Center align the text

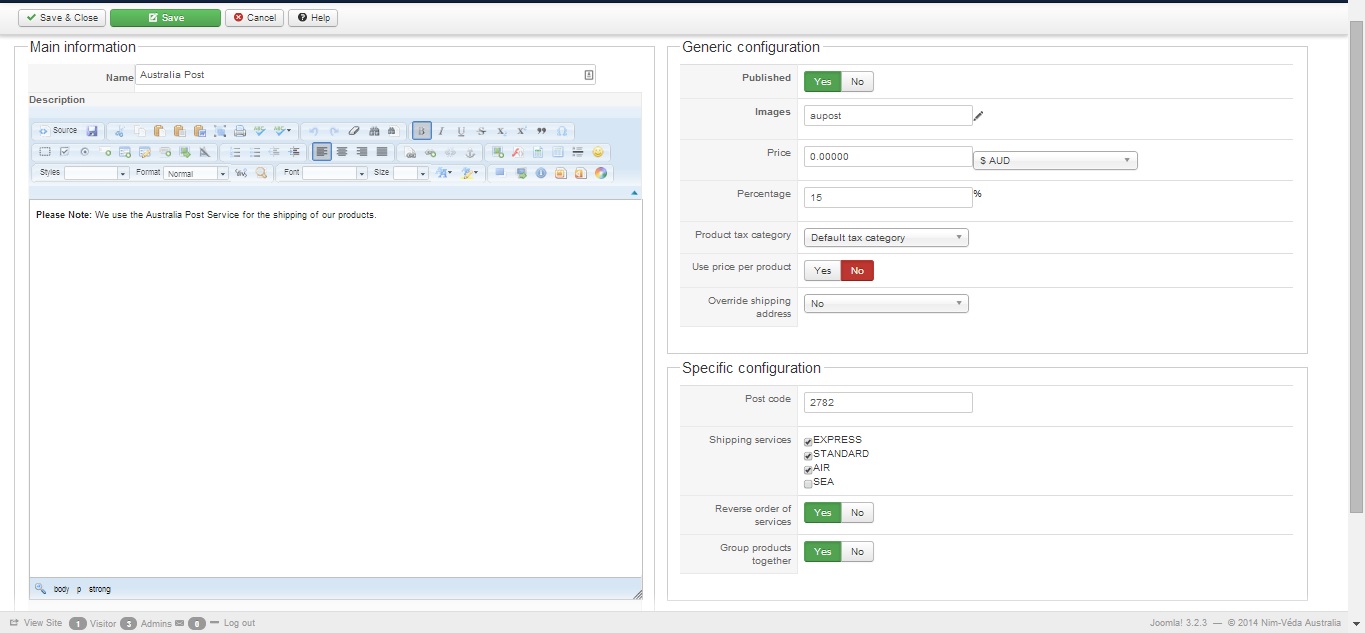[342, 152]
